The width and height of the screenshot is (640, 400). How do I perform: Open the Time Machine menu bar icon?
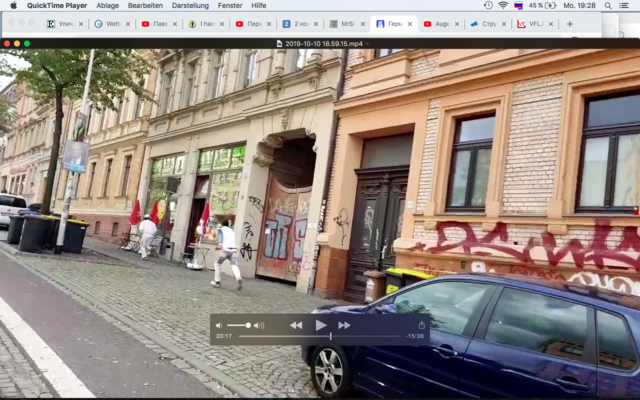488,5
